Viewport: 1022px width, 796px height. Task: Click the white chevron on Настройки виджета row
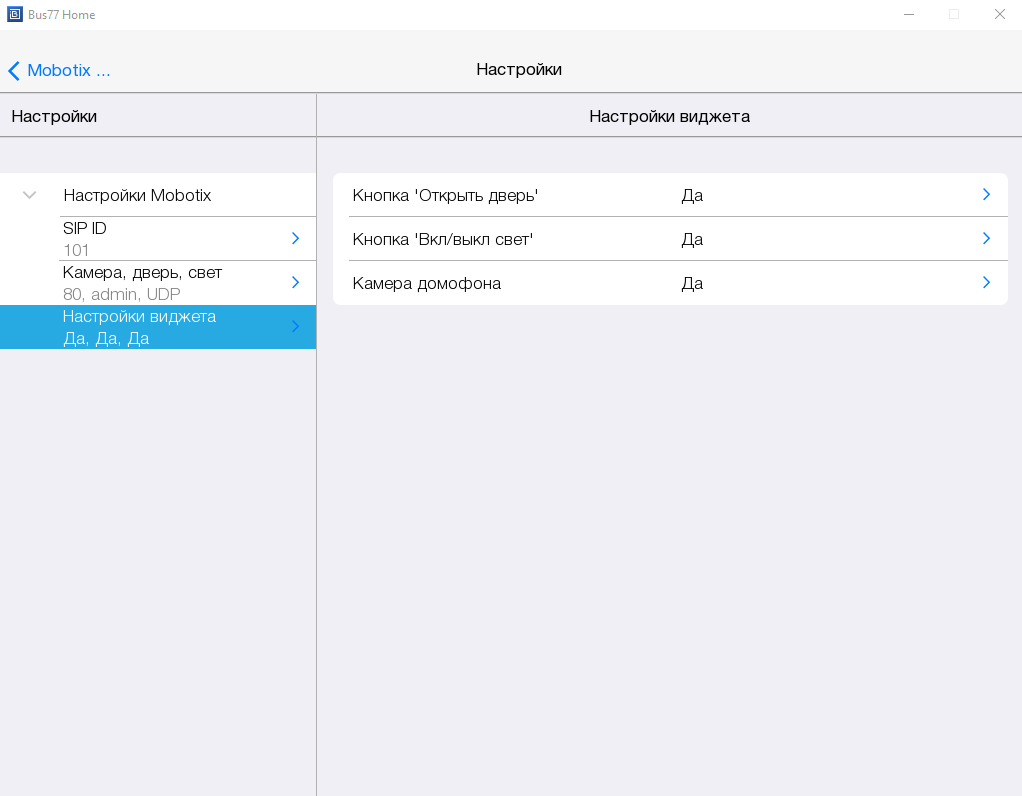point(295,326)
